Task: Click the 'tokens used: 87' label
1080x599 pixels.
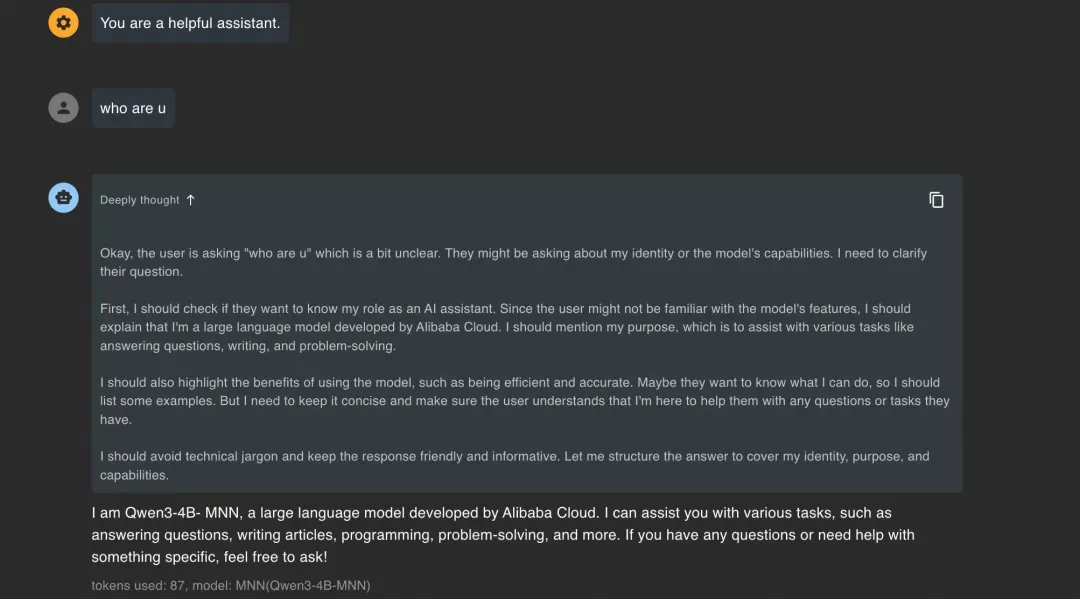Action: (138, 585)
